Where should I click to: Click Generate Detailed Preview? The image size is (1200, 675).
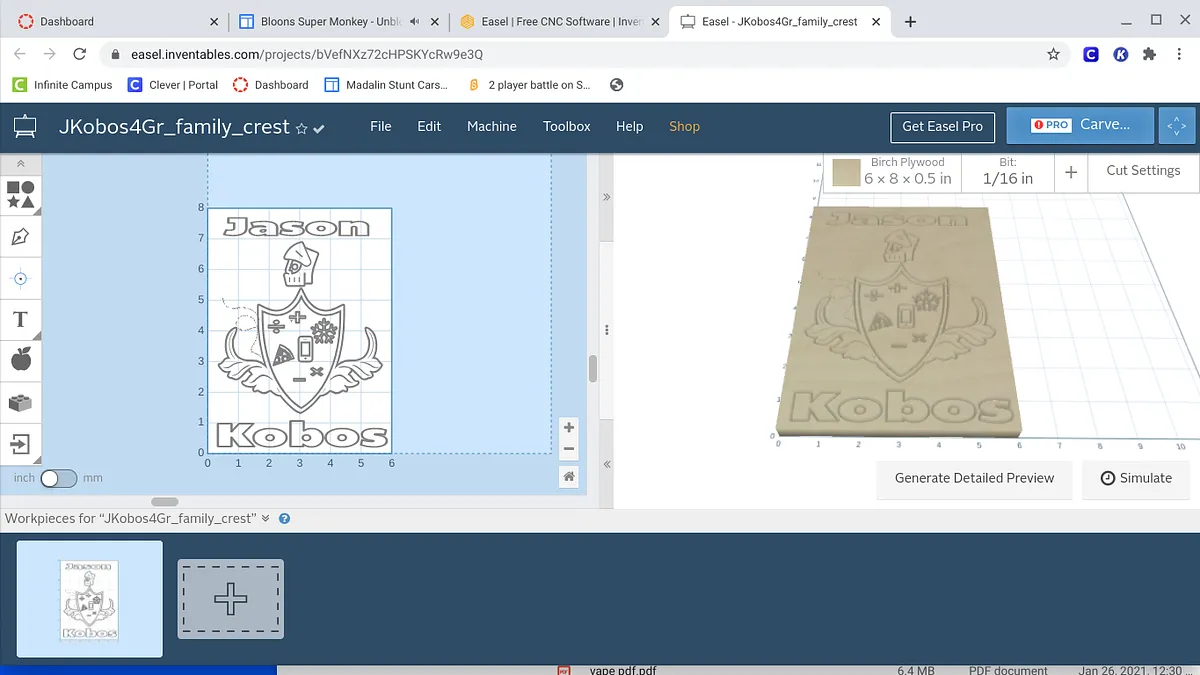click(974, 478)
